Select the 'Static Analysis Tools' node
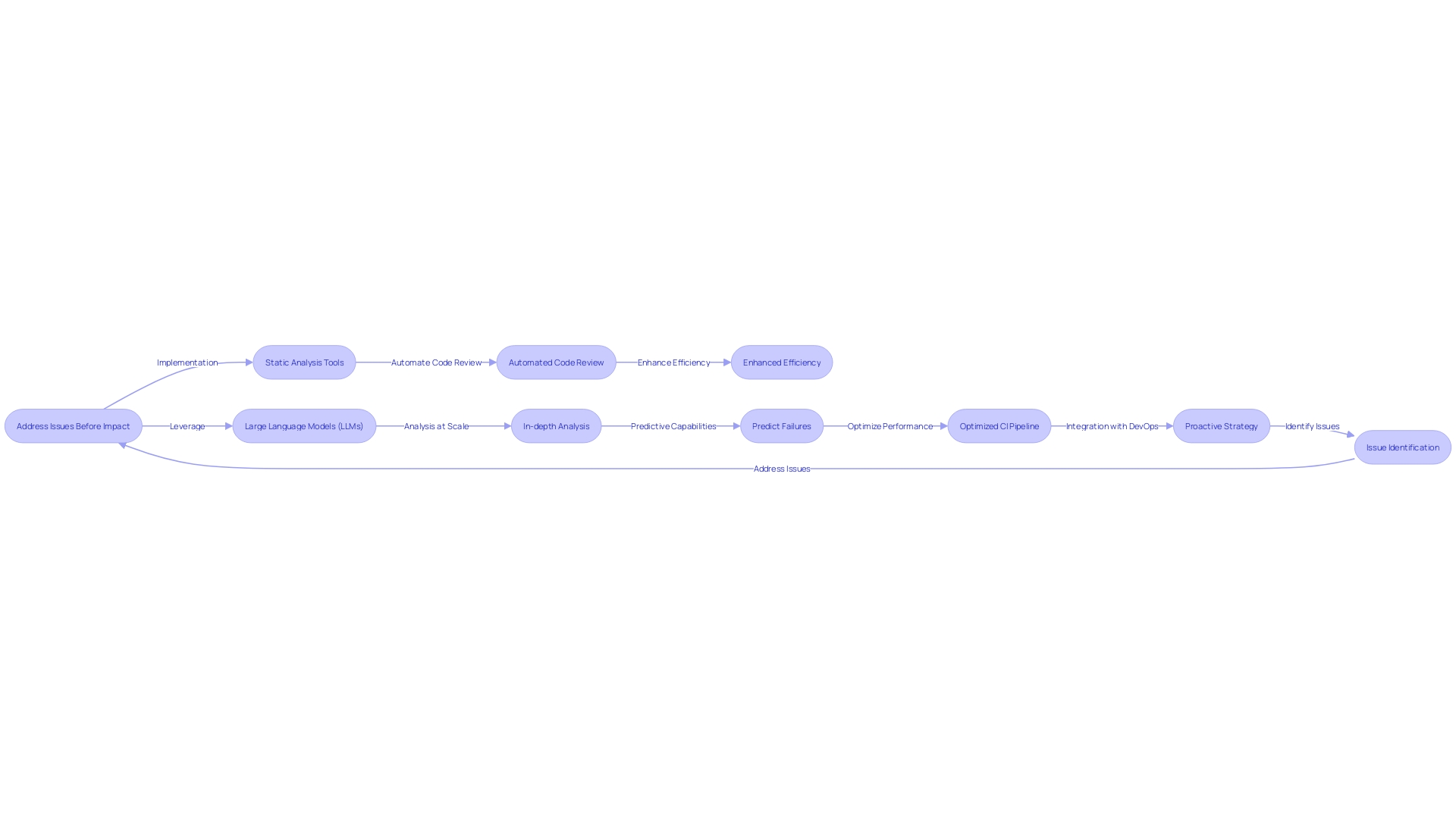 pyautogui.click(x=304, y=362)
